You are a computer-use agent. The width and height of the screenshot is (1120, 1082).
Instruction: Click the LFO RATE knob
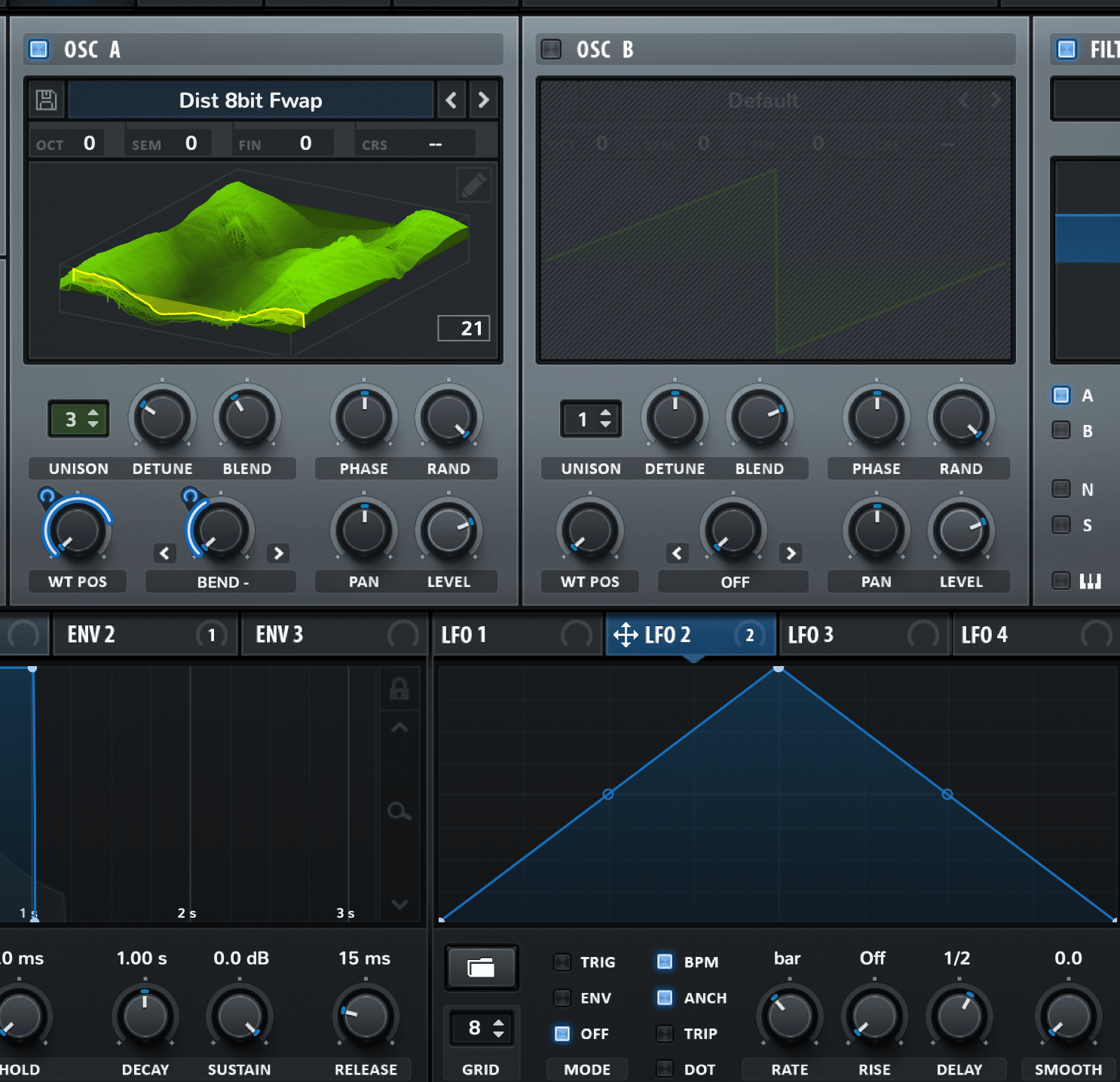point(790,1017)
